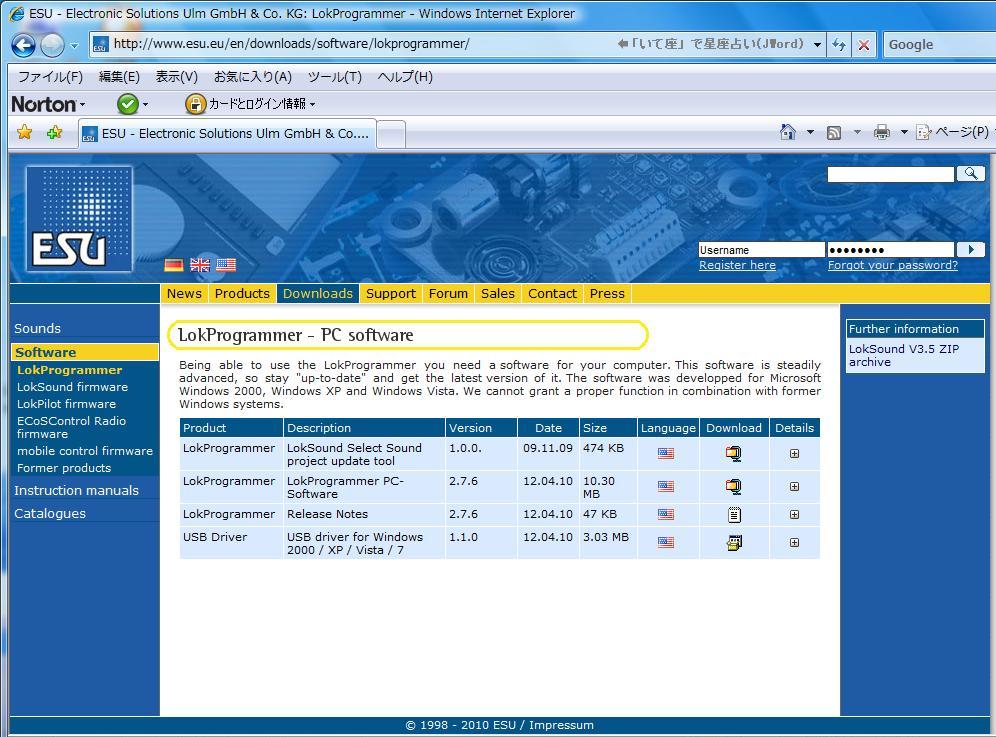Open the feeds dropdown arrow
996x737 pixels.
(857, 133)
